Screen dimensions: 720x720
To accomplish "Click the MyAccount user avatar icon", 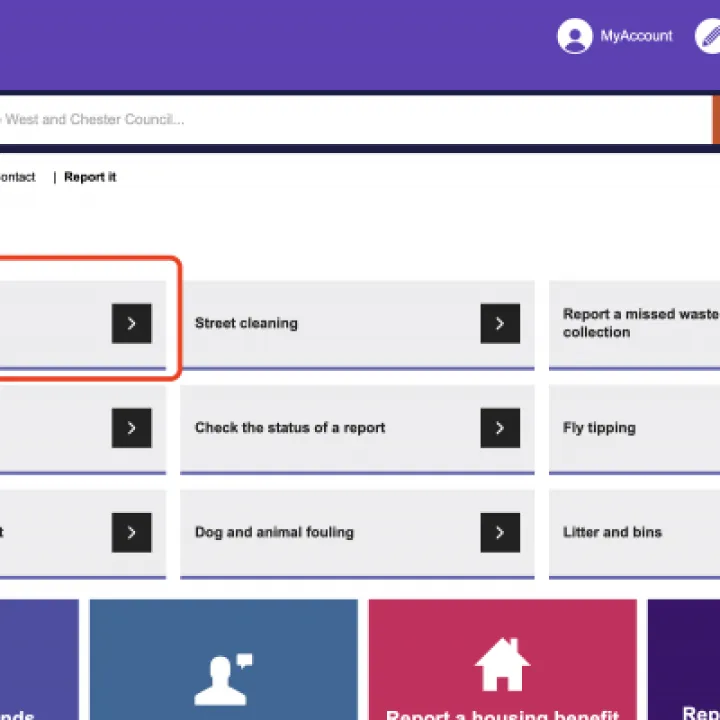I will (574, 36).
